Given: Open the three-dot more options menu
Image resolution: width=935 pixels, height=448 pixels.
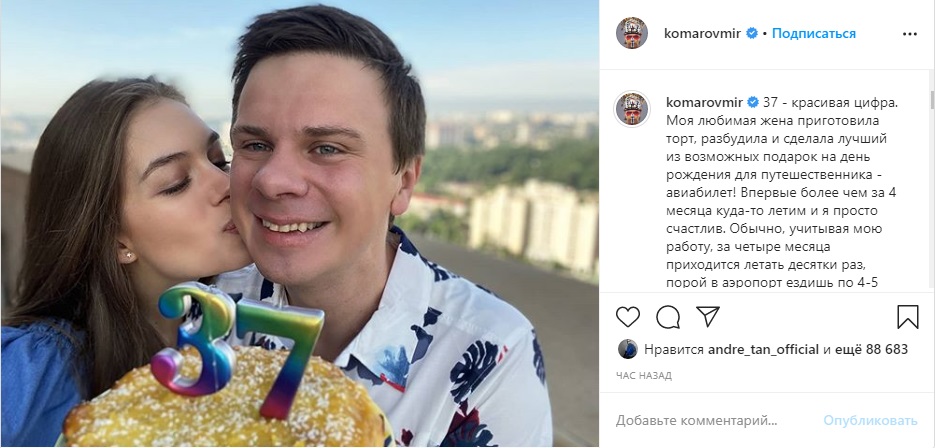Looking at the screenshot, I should point(909,34).
